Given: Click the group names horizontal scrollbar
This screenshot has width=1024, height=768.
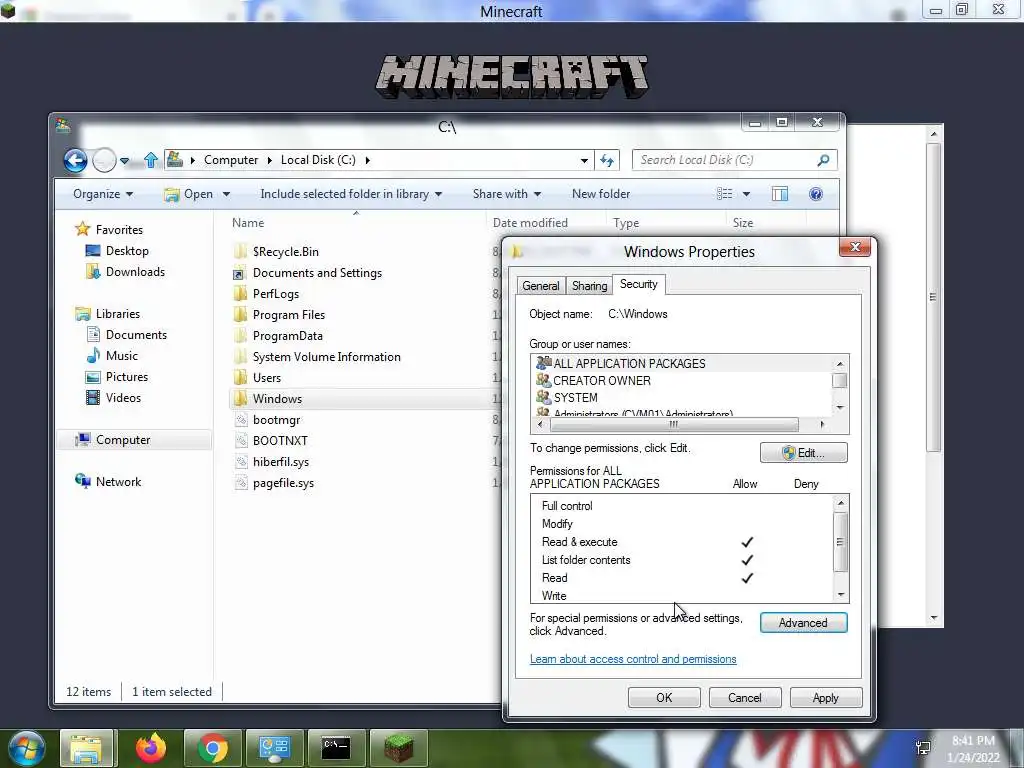Looking at the screenshot, I should click(674, 424).
